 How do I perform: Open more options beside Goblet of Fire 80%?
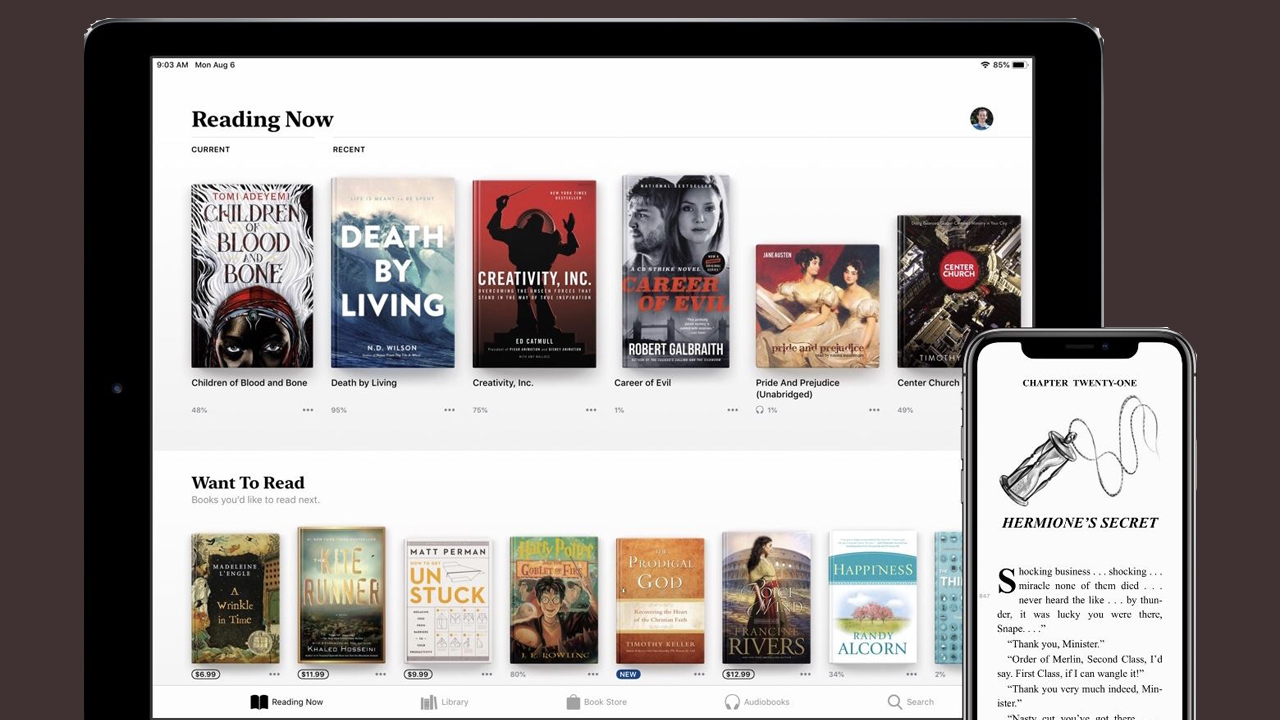(592, 674)
